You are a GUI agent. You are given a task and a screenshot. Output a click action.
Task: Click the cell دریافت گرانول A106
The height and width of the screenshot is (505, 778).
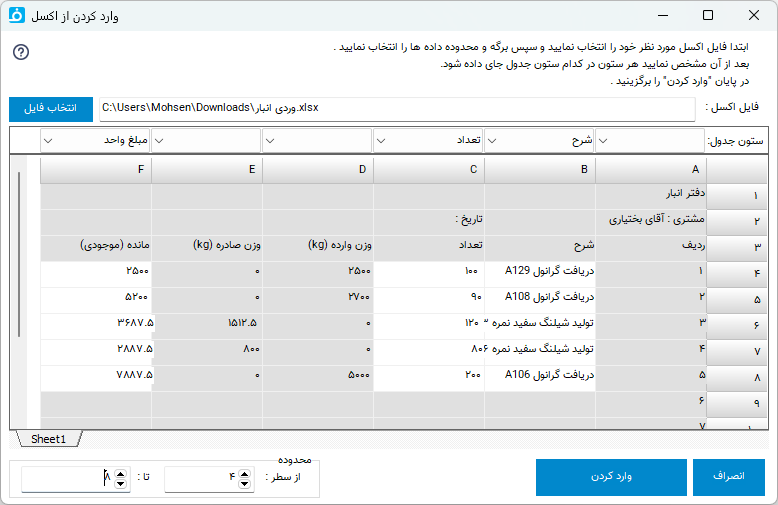540,378
